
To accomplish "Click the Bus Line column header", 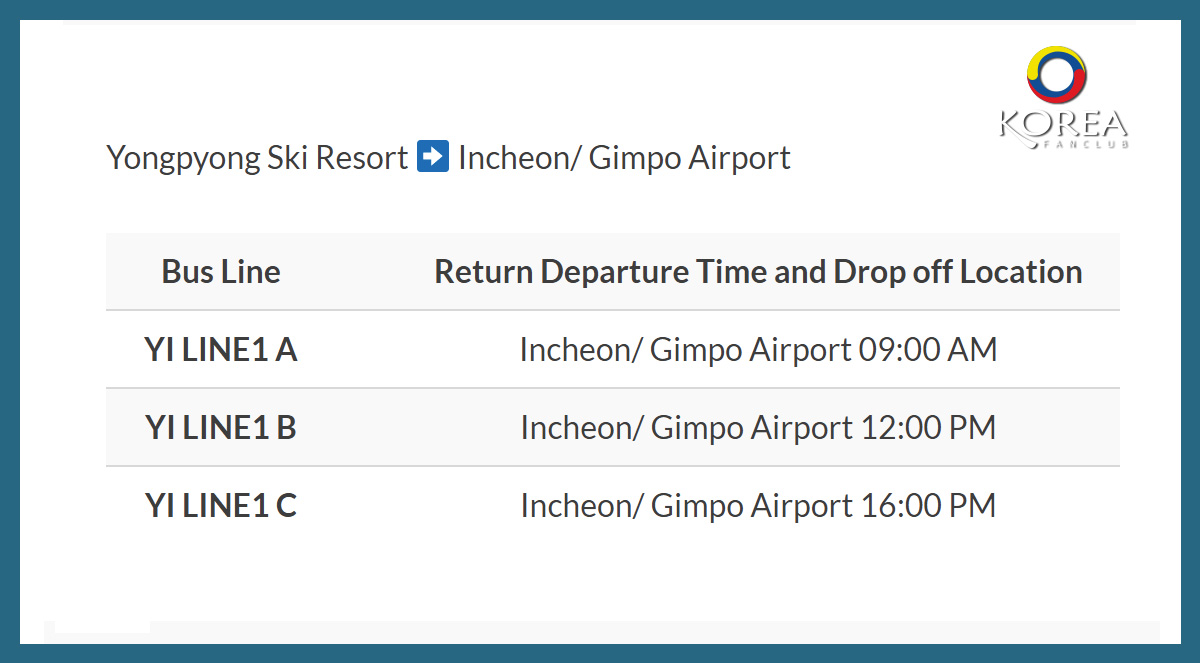I will point(221,272).
